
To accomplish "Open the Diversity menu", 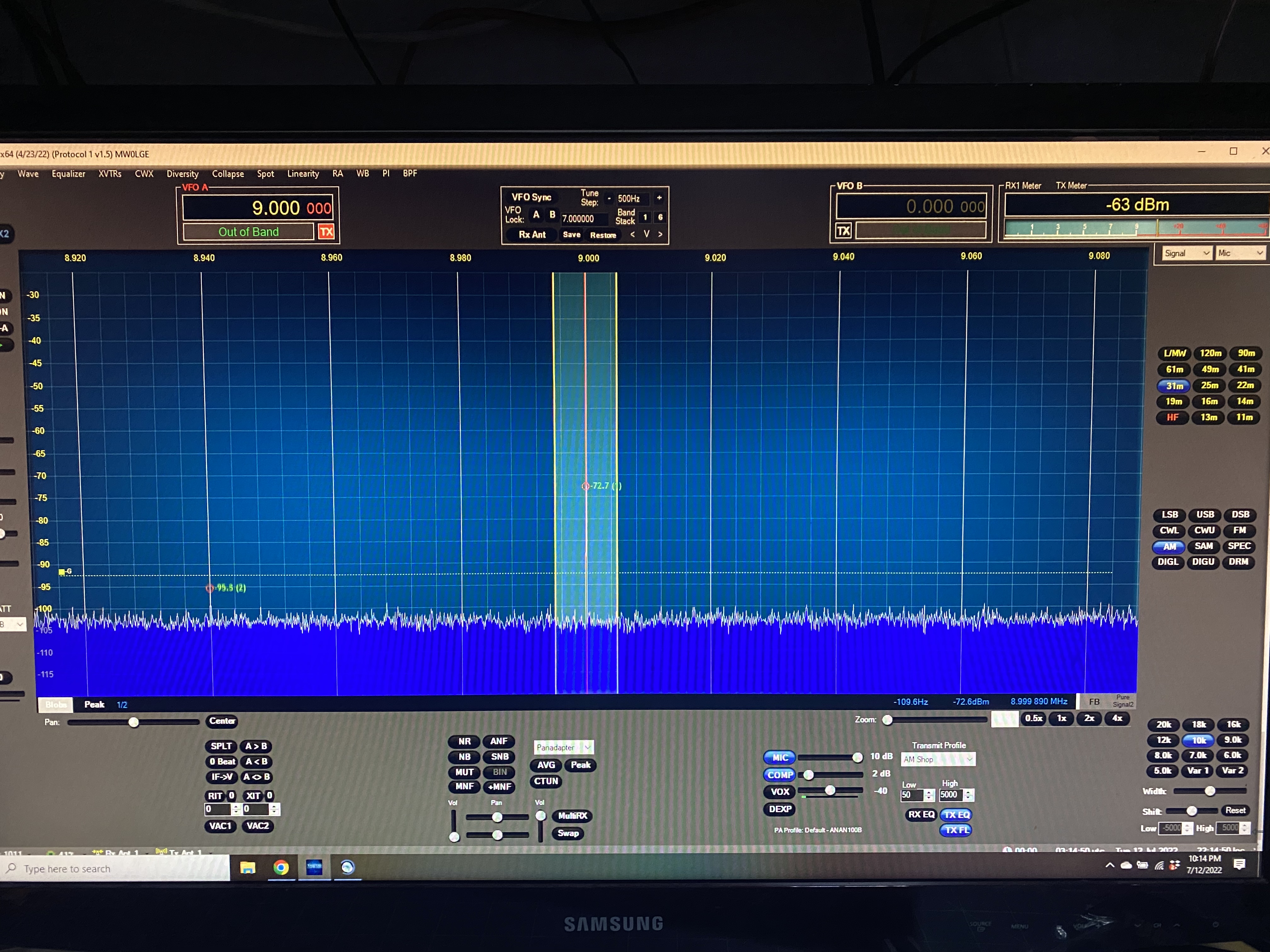I will point(183,174).
